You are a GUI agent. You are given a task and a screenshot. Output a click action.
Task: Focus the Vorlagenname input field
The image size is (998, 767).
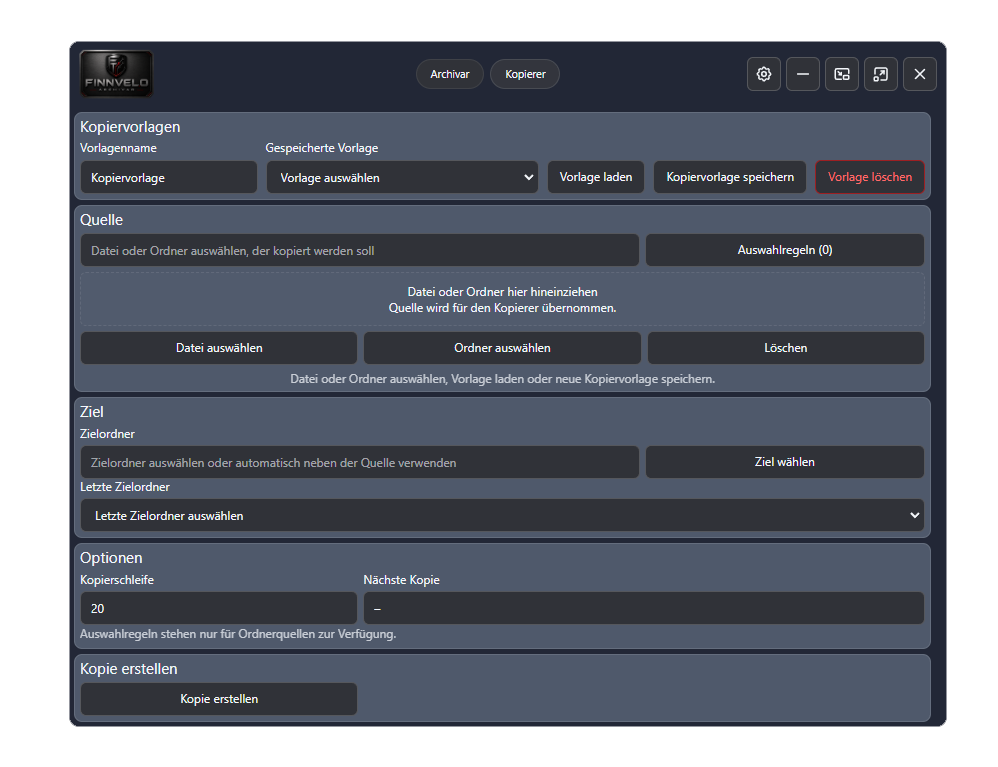coord(169,177)
